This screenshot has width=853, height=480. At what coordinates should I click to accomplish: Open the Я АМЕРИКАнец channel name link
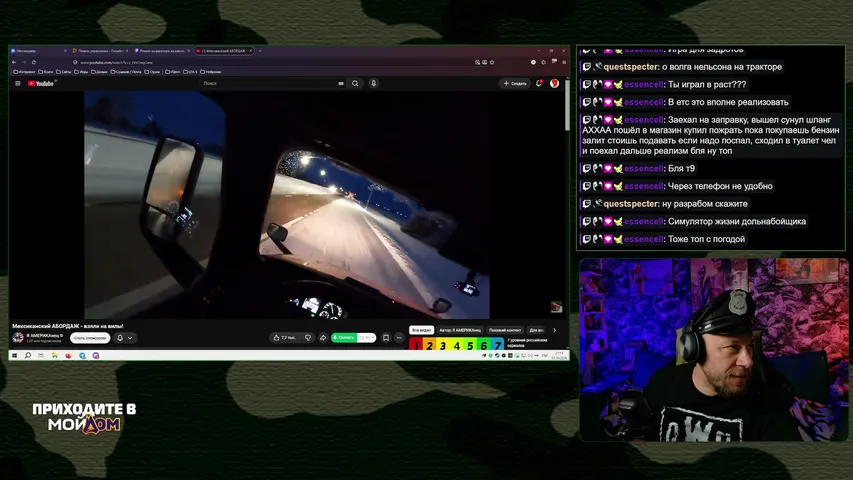[x=43, y=335]
